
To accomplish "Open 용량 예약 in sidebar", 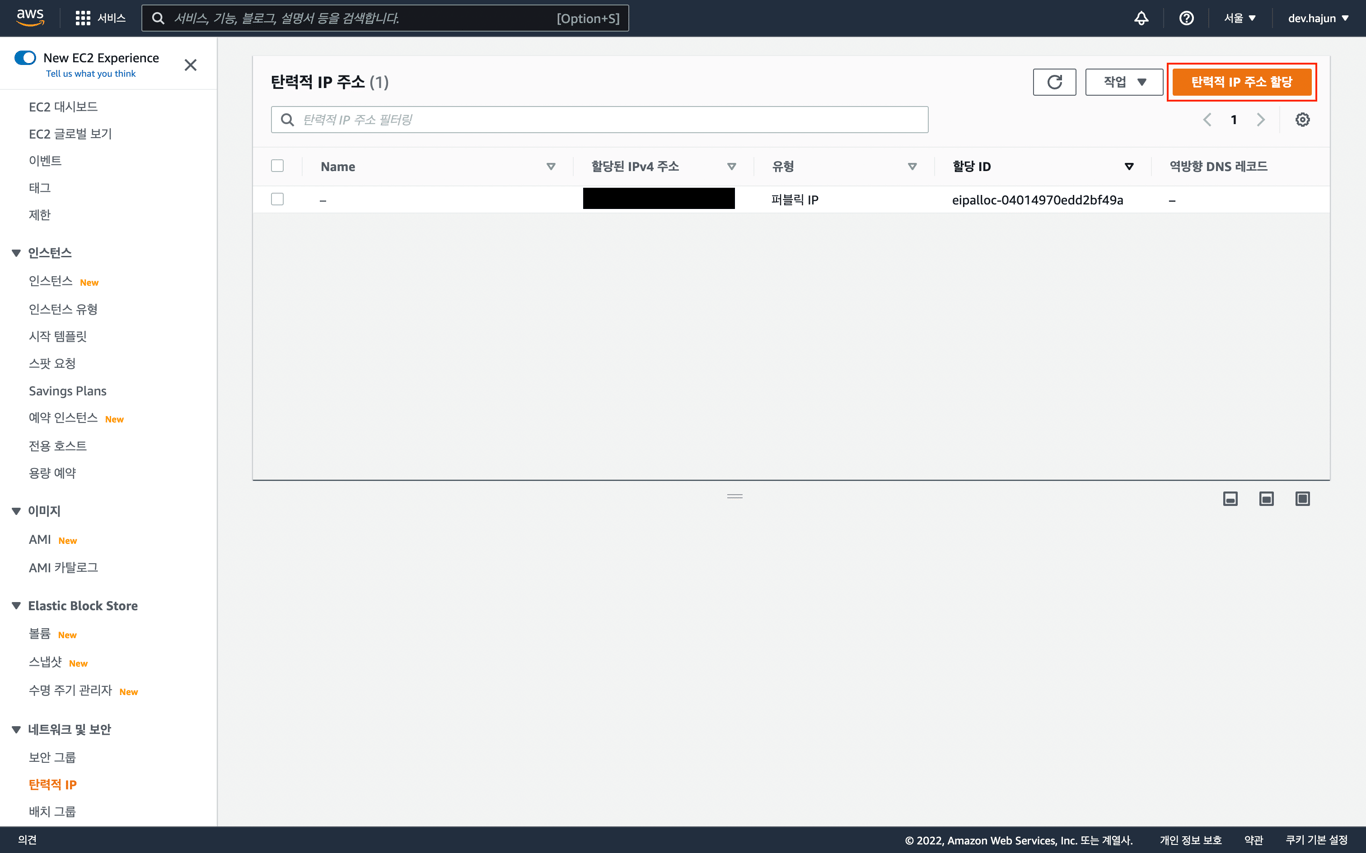I will coord(52,472).
